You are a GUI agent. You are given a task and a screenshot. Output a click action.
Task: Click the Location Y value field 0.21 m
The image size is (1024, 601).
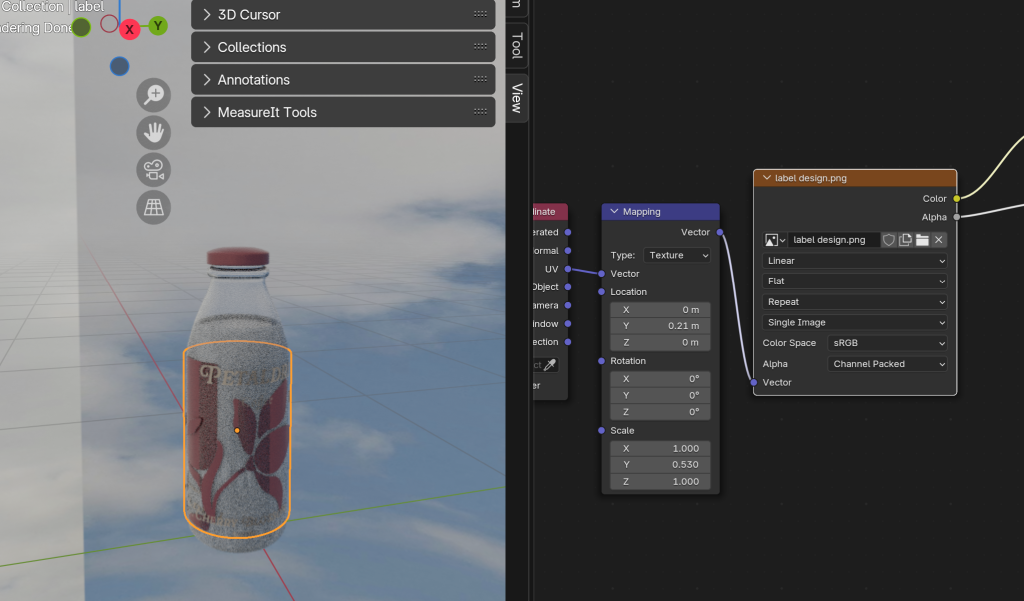(660, 326)
